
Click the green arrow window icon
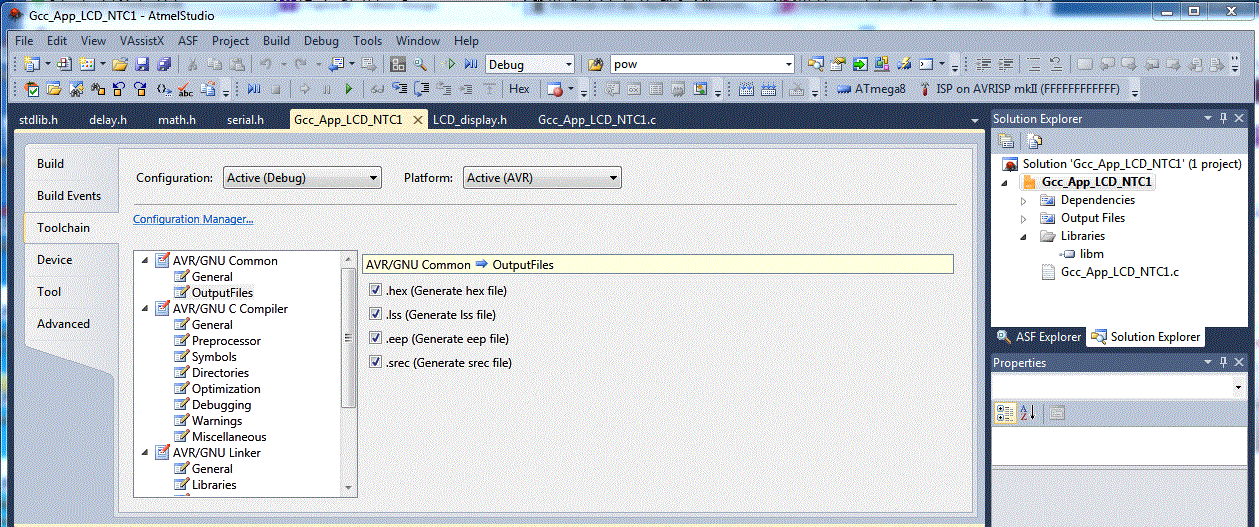(x=860, y=64)
